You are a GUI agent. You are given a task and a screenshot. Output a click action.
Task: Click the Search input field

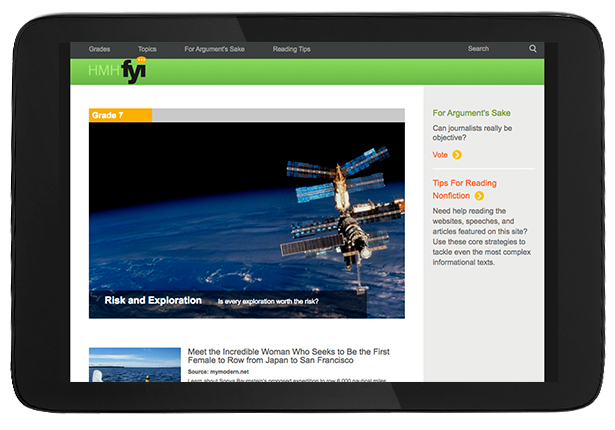point(478,49)
